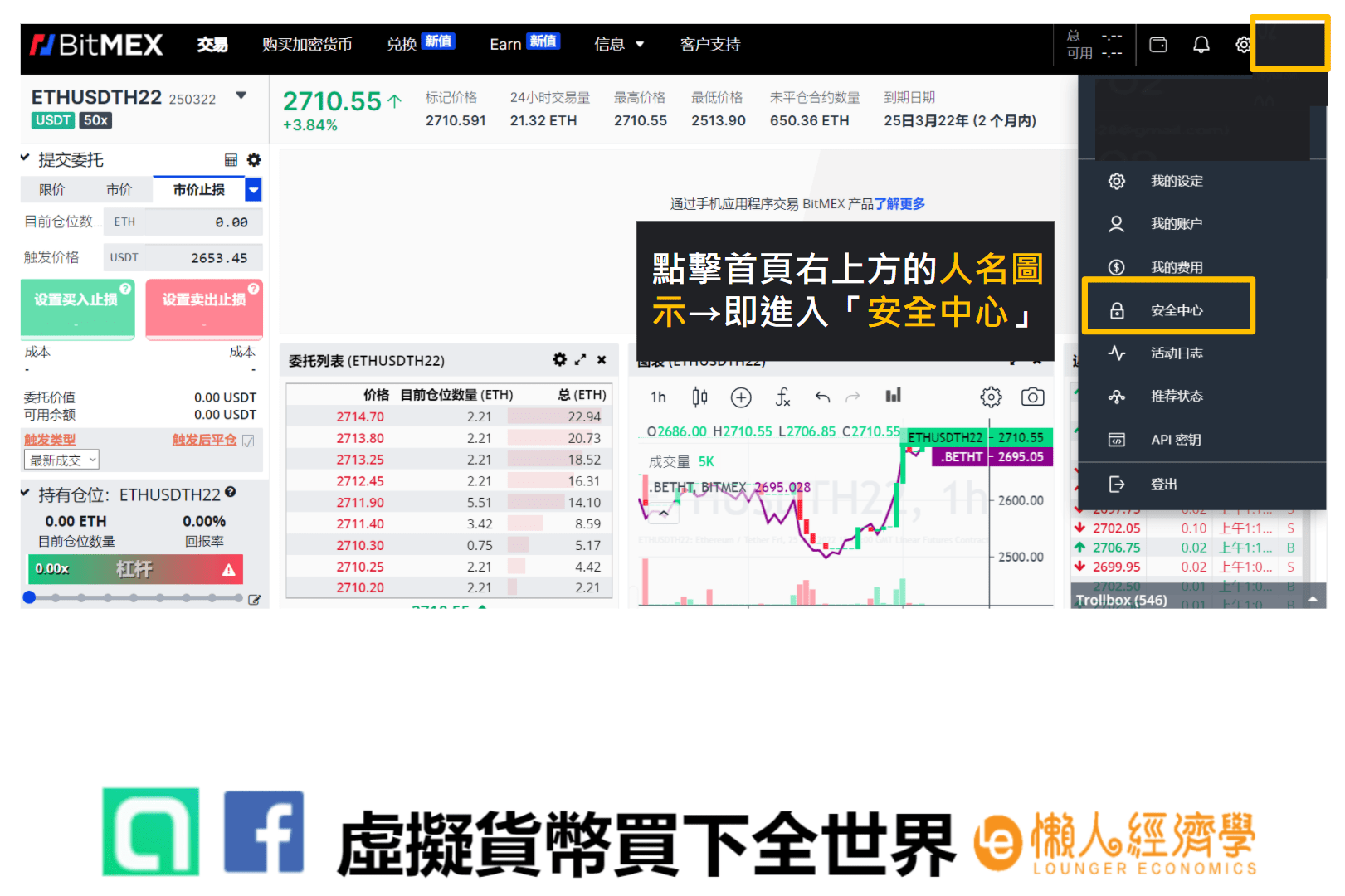Switch to the 限价 order tab
The height and width of the screenshot is (896, 1345).
[51, 190]
